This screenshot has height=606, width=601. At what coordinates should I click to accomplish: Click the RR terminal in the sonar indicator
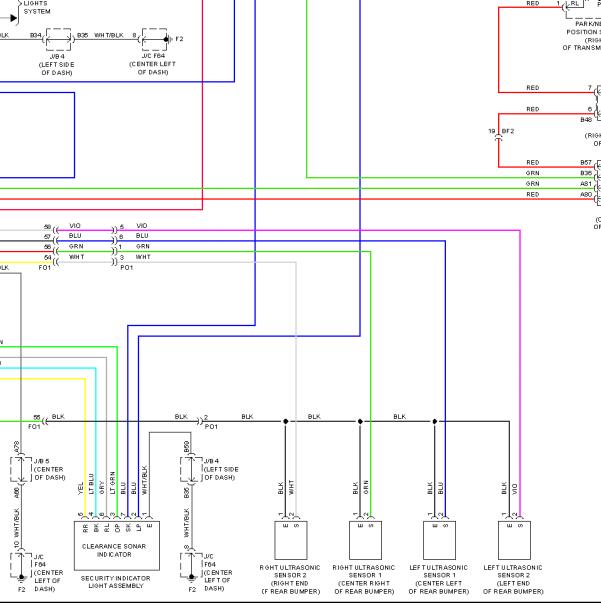[85, 528]
